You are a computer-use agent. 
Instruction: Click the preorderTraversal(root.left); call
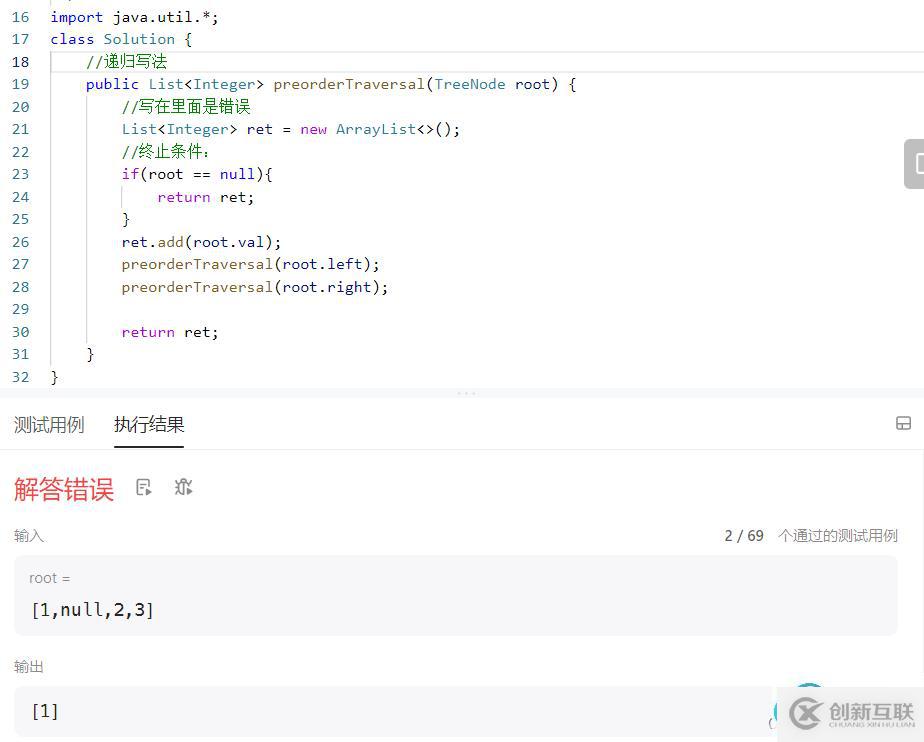[x=250, y=264]
